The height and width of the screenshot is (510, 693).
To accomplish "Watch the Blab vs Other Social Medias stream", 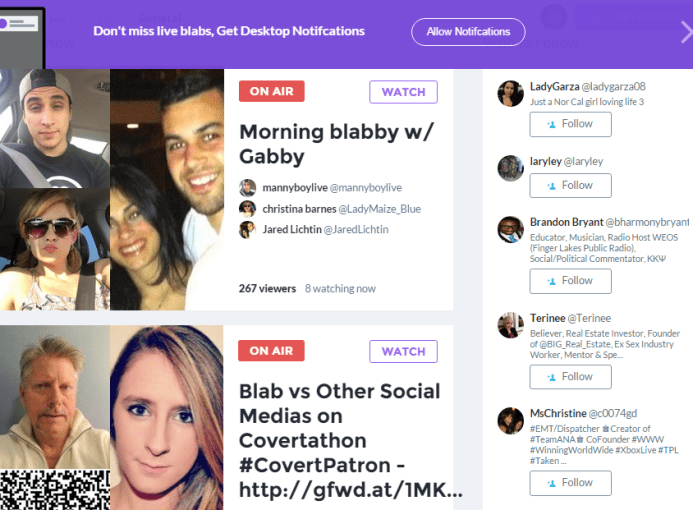I will point(403,351).
